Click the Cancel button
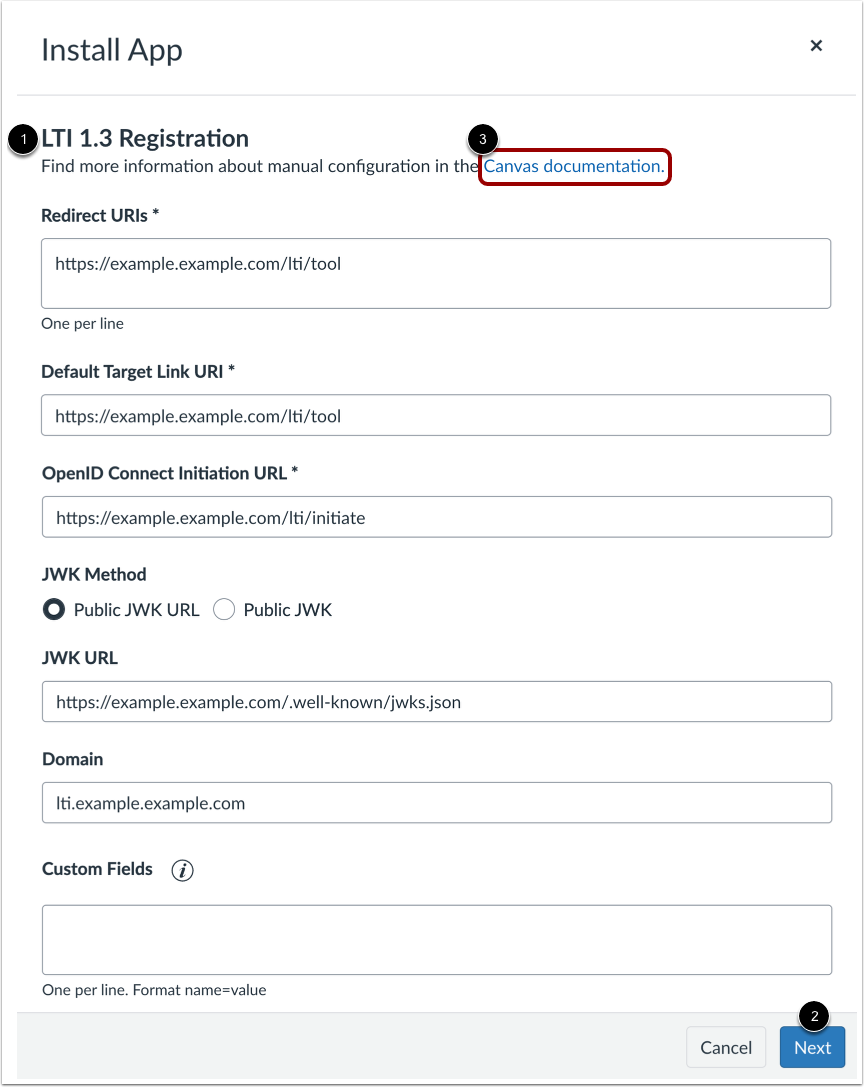 [725, 1047]
